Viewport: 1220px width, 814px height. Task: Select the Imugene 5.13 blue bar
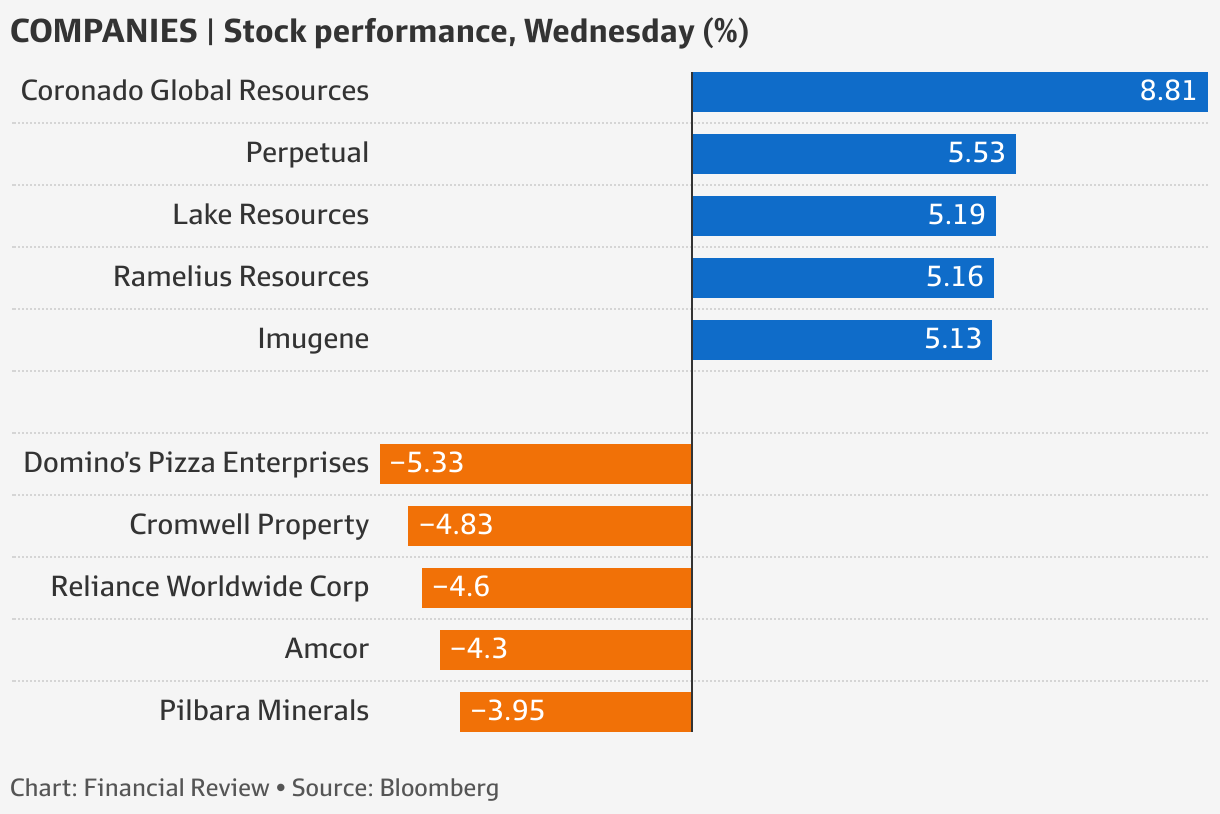coord(841,340)
